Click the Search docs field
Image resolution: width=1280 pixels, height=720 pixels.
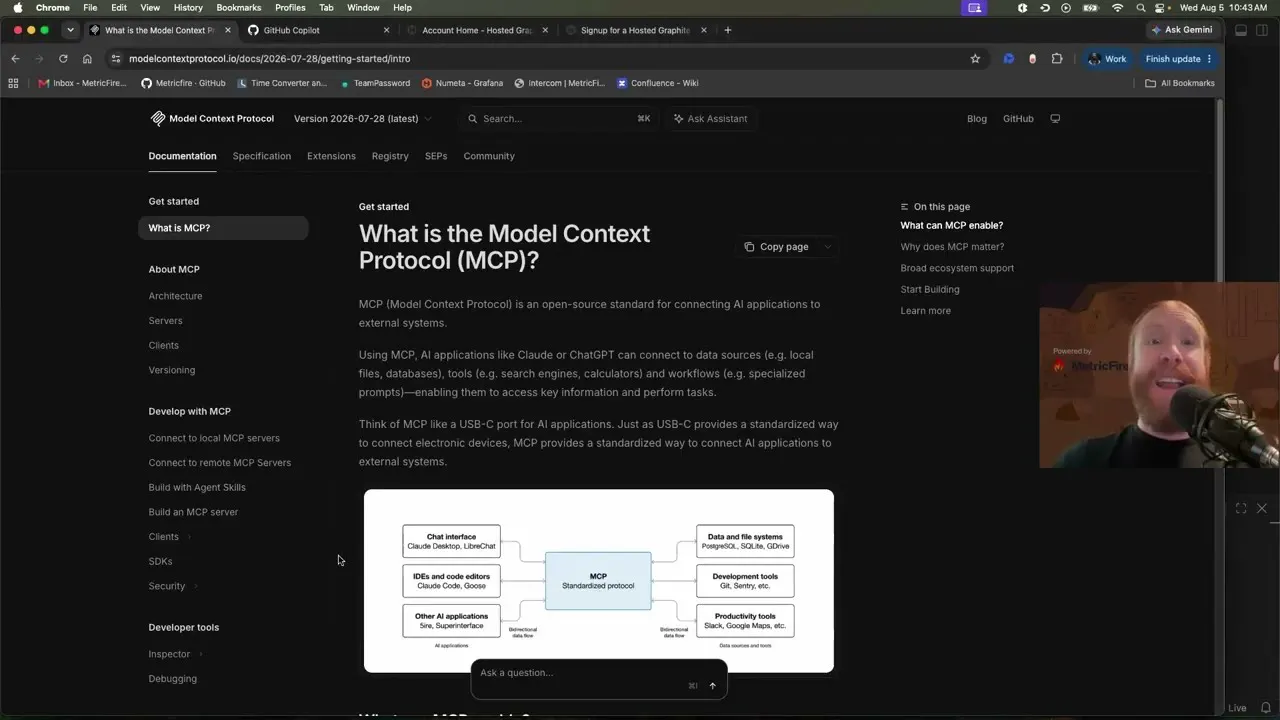pos(558,118)
